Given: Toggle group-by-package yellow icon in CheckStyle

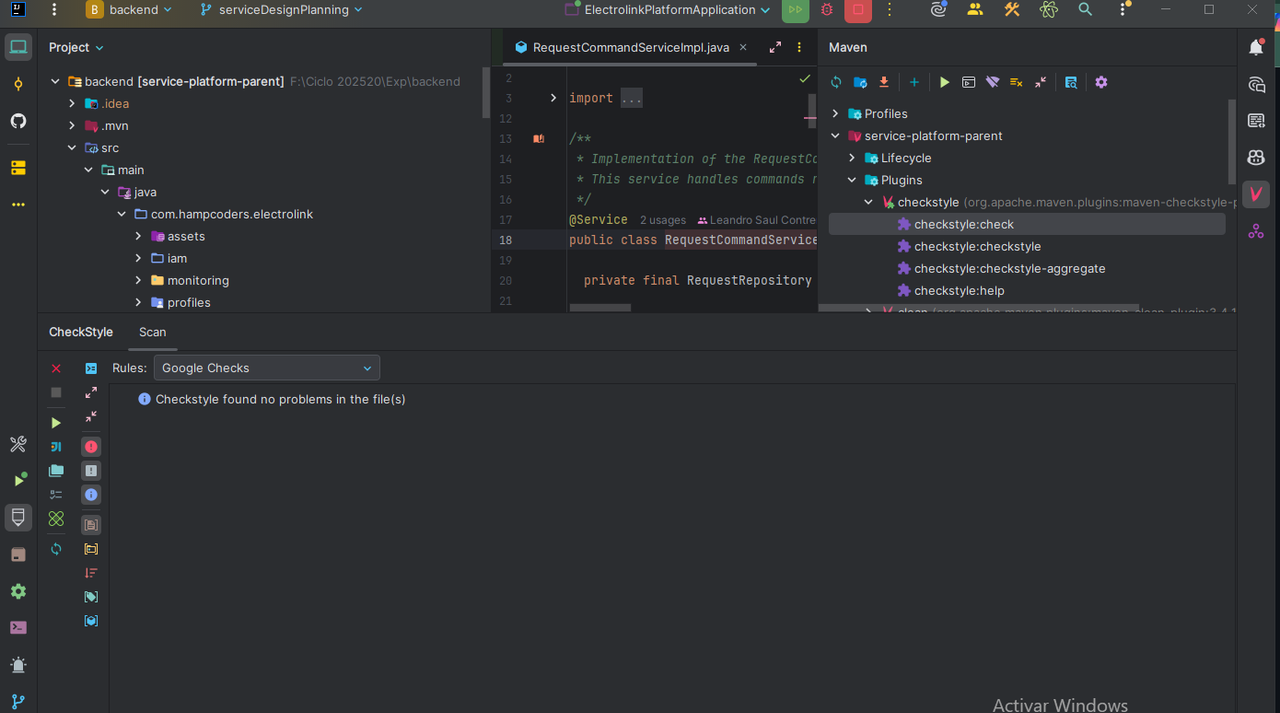Looking at the screenshot, I should [x=91, y=549].
